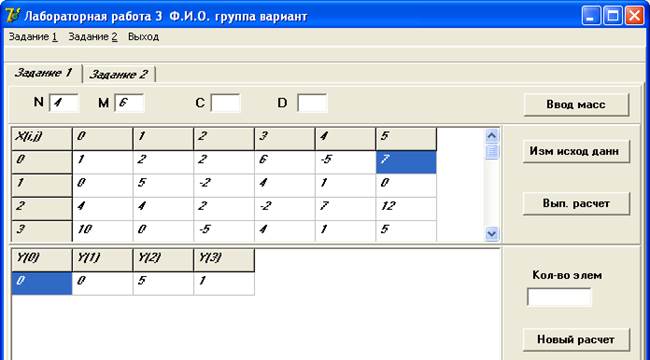Click the Вып. расчет button

point(576,203)
